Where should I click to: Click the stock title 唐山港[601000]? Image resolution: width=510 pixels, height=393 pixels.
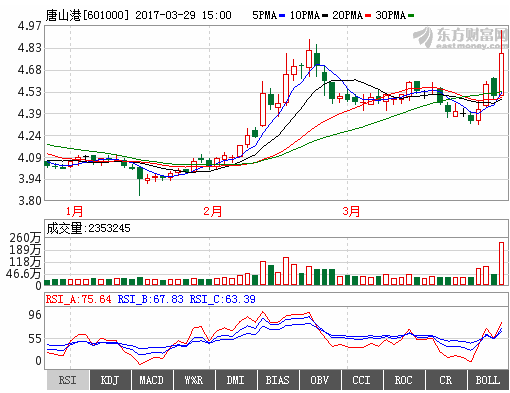click(87, 15)
